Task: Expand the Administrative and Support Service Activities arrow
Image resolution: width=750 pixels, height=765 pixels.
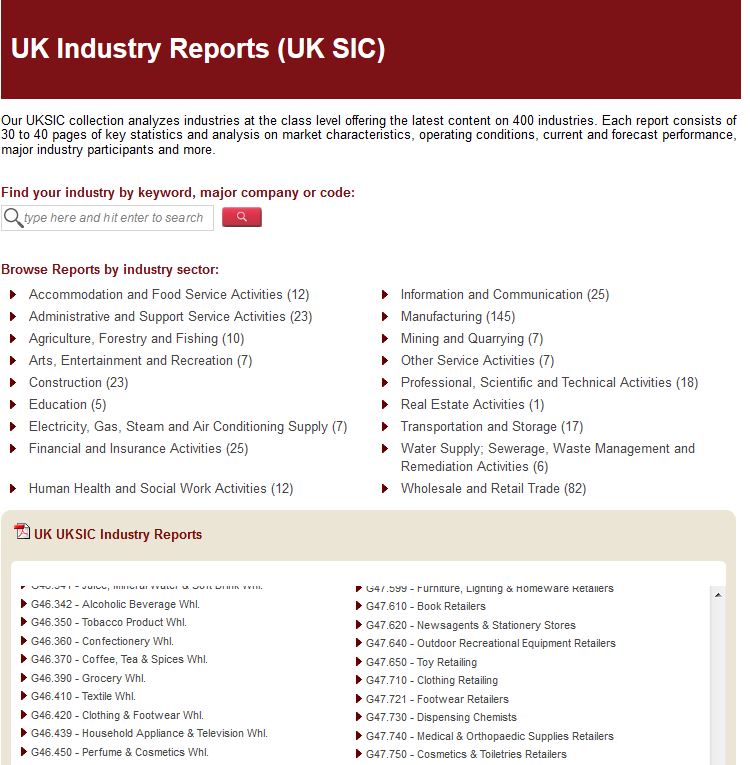Action: pyautogui.click(x=13, y=317)
